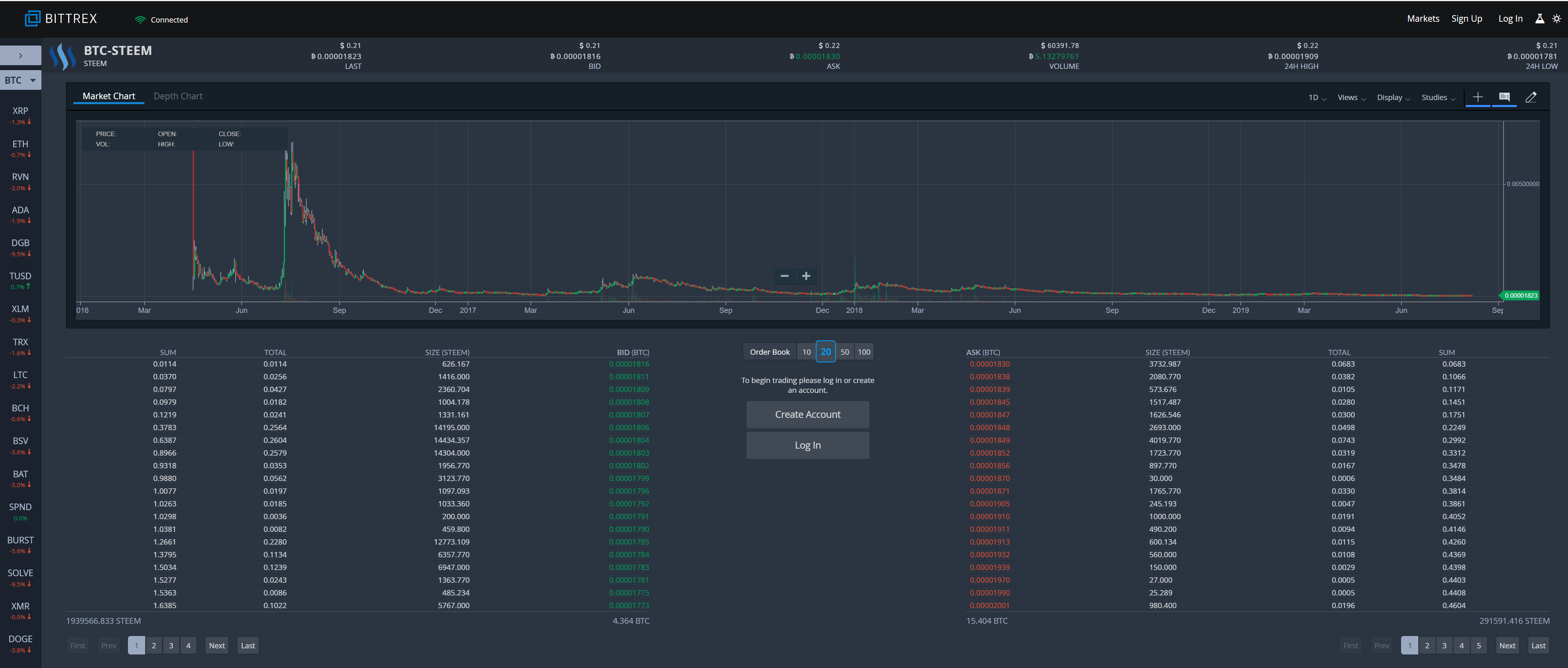Expand the market sidebar with the arrow
1568x668 pixels.
coord(21,55)
